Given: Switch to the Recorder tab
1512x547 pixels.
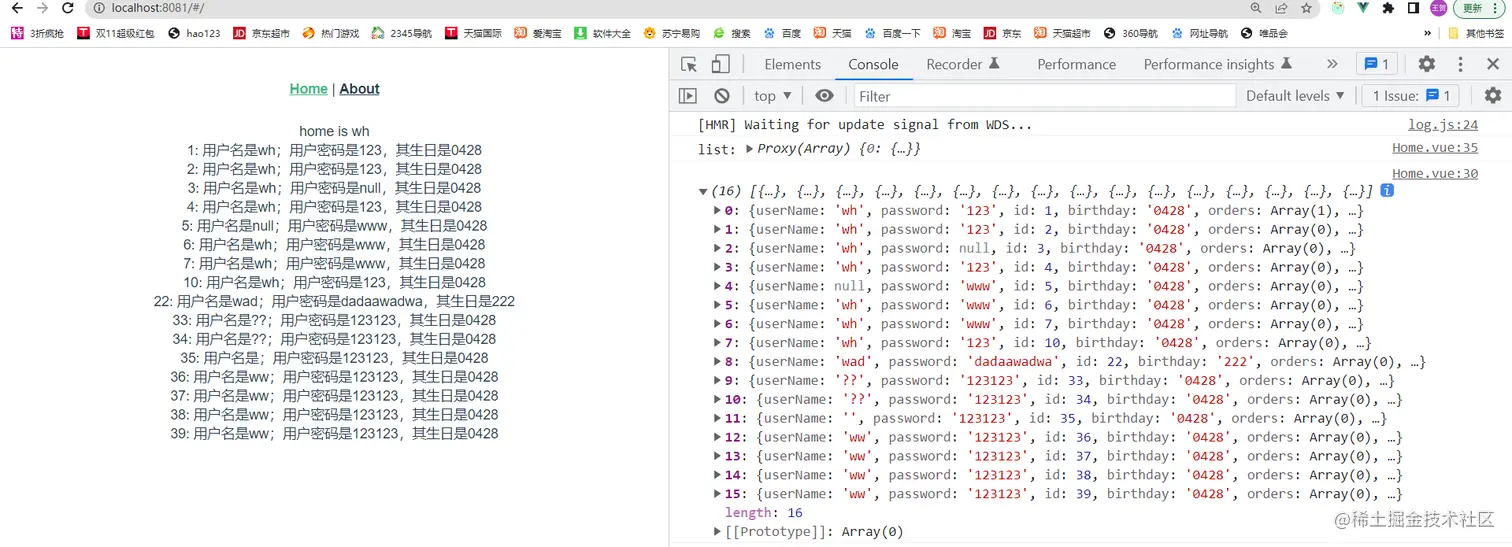Looking at the screenshot, I should tap(962, 64).
